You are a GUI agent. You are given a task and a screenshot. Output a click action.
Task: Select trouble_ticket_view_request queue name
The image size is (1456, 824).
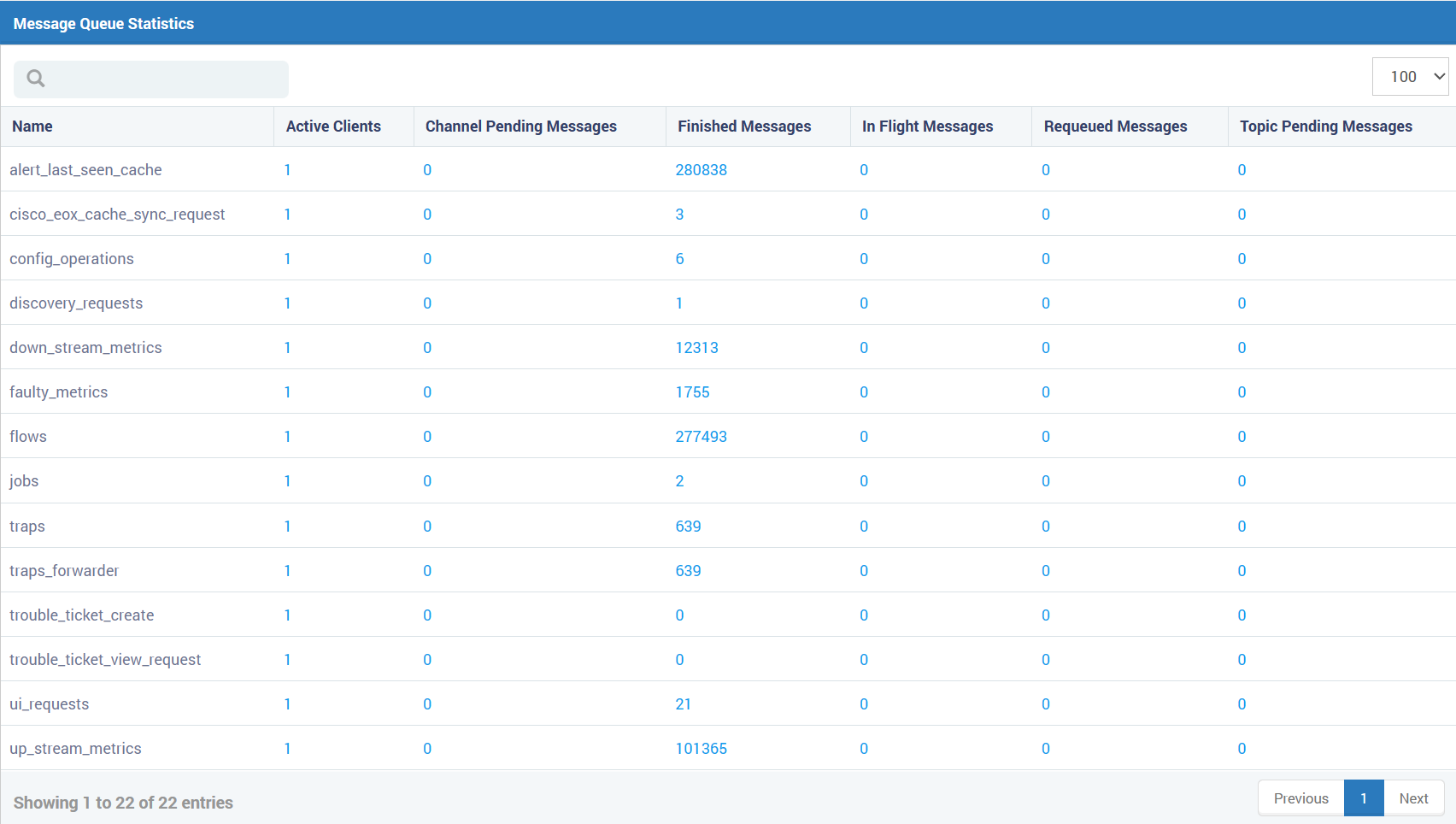point(105,660)
